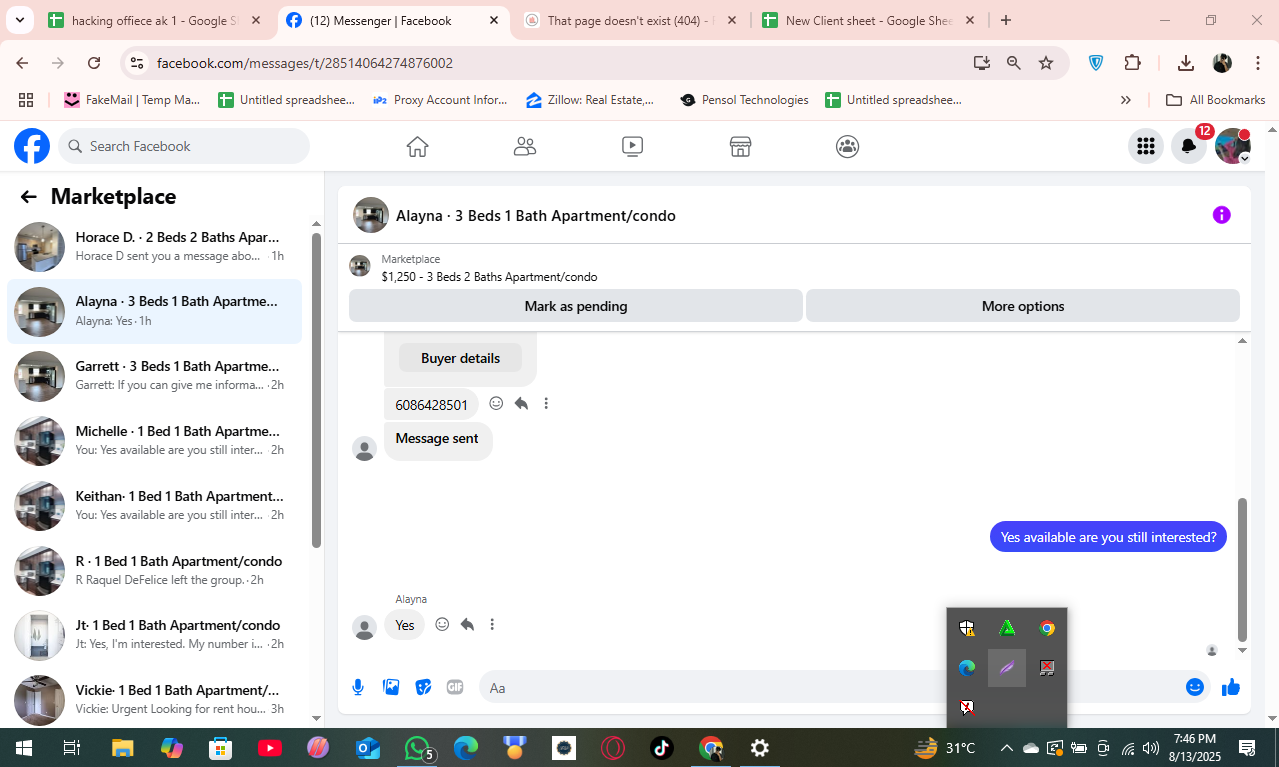1279x767 pixels.
Task: Open the Friends icon in top navigation
Action: tap(525, 146)
